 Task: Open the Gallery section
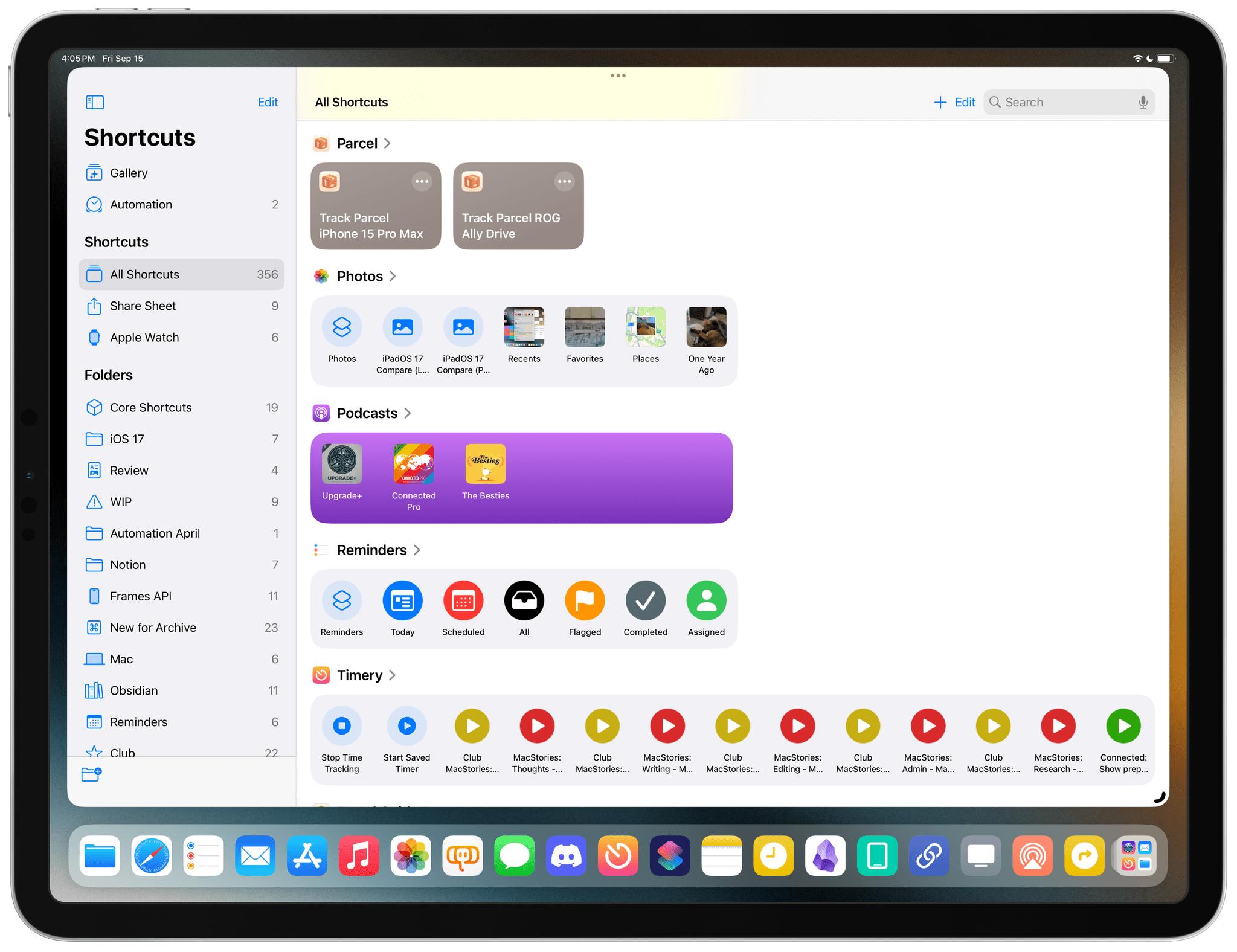(181, 173)
